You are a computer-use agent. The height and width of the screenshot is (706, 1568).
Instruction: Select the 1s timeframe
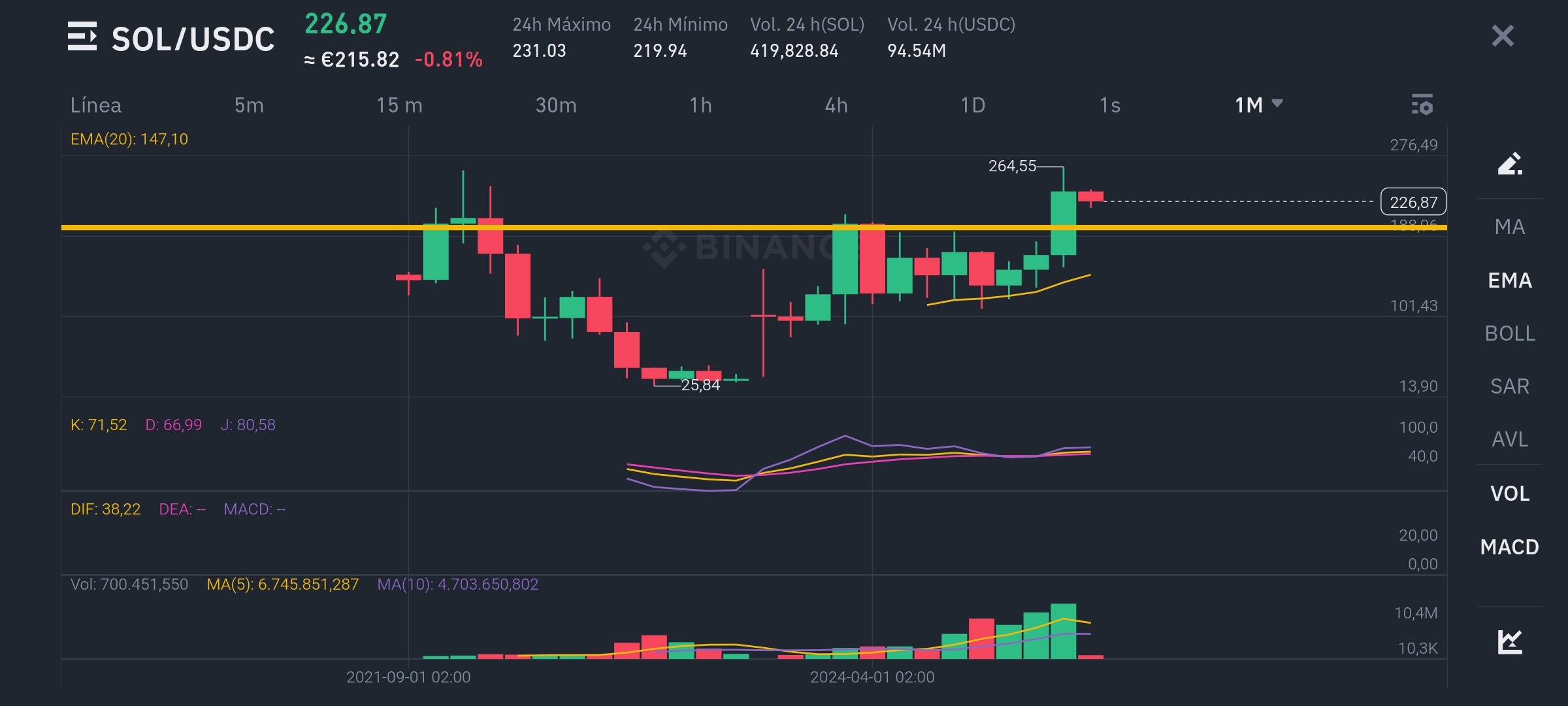(x=1110, y=105)
